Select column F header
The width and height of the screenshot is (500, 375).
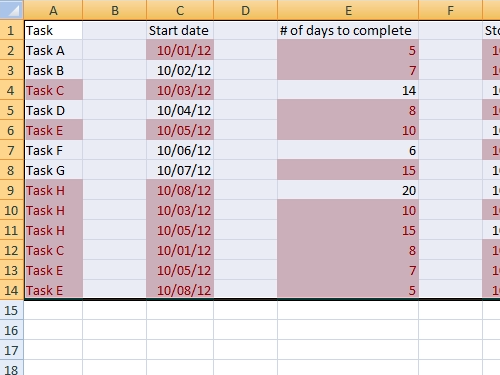[x=450, y=10]
